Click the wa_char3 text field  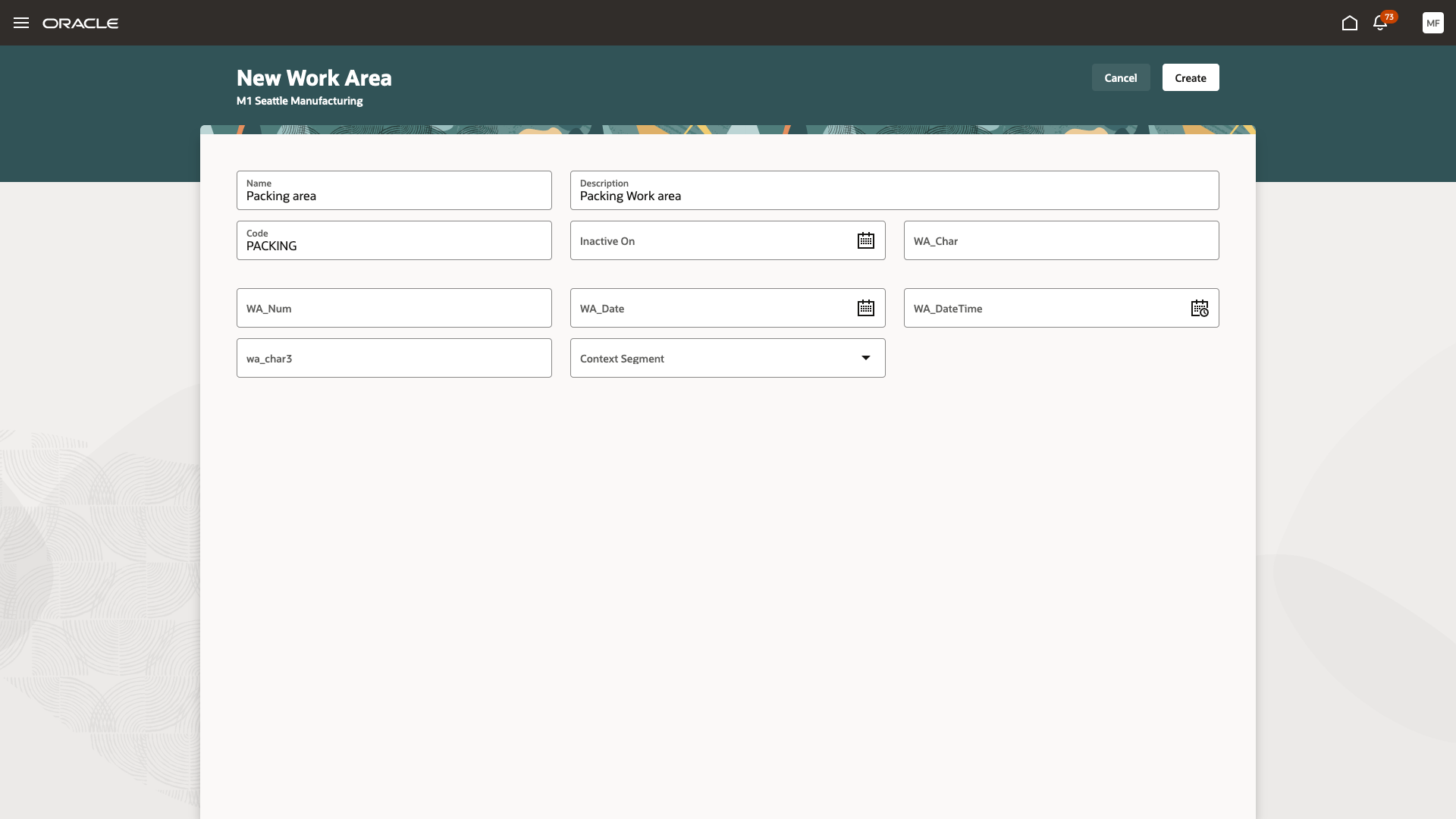tap(394, 358)
